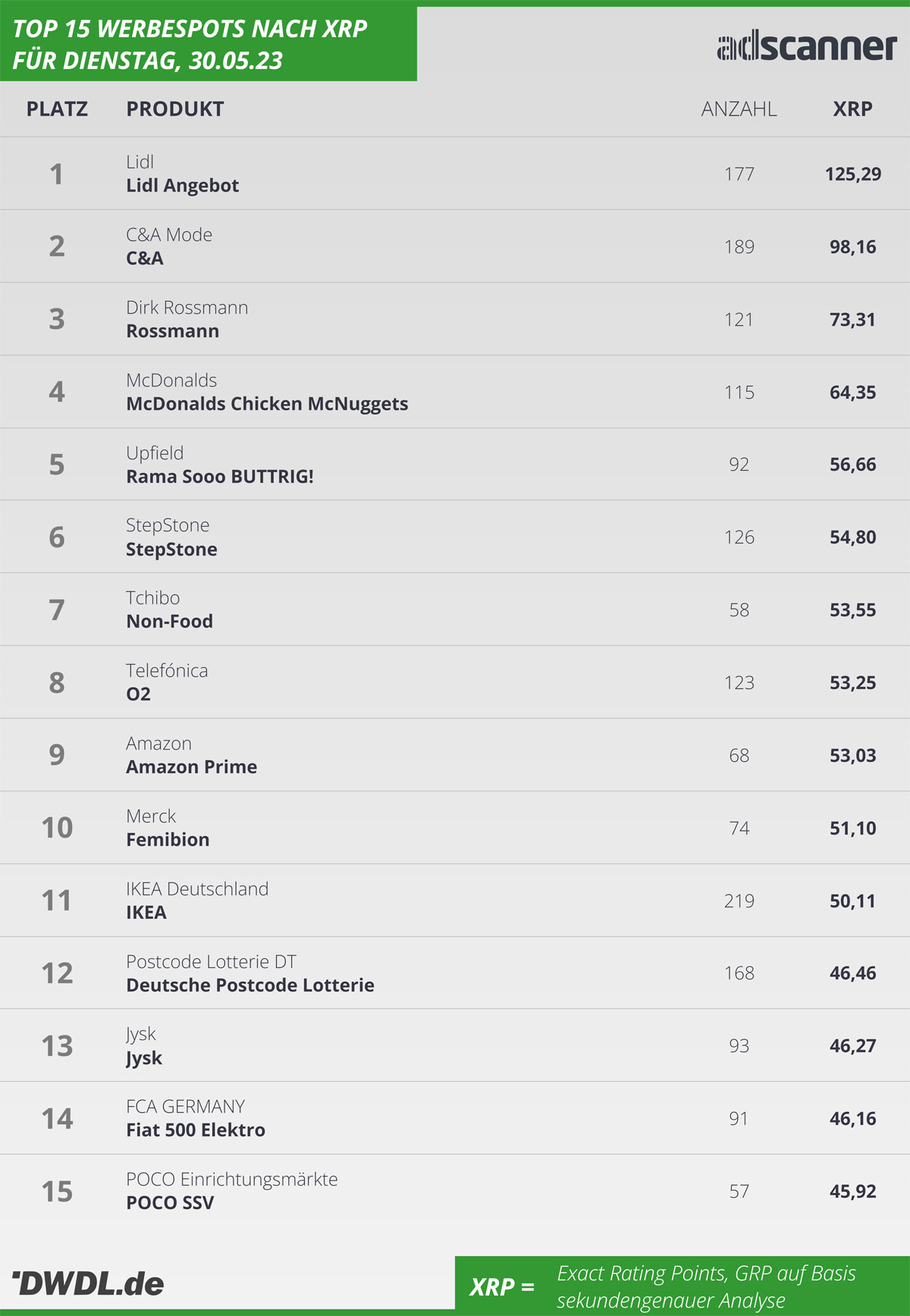910x1316 pixels.
Task: Click the DWDL.de logo
Action: 88,1283
